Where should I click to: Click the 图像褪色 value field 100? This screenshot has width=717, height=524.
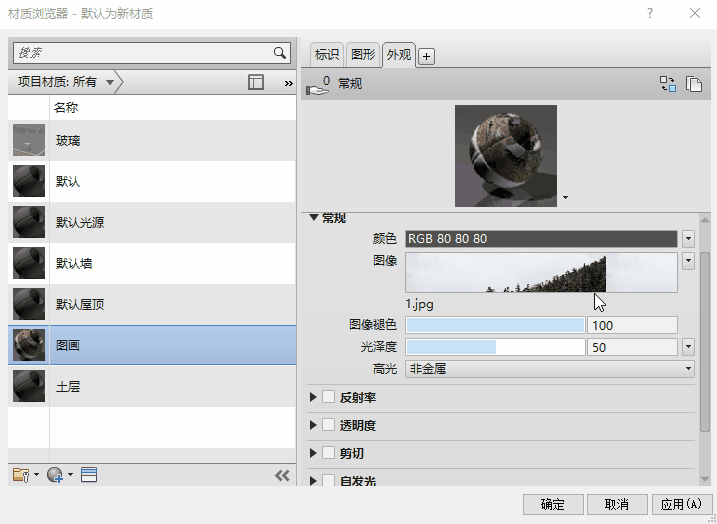point(632,325)
